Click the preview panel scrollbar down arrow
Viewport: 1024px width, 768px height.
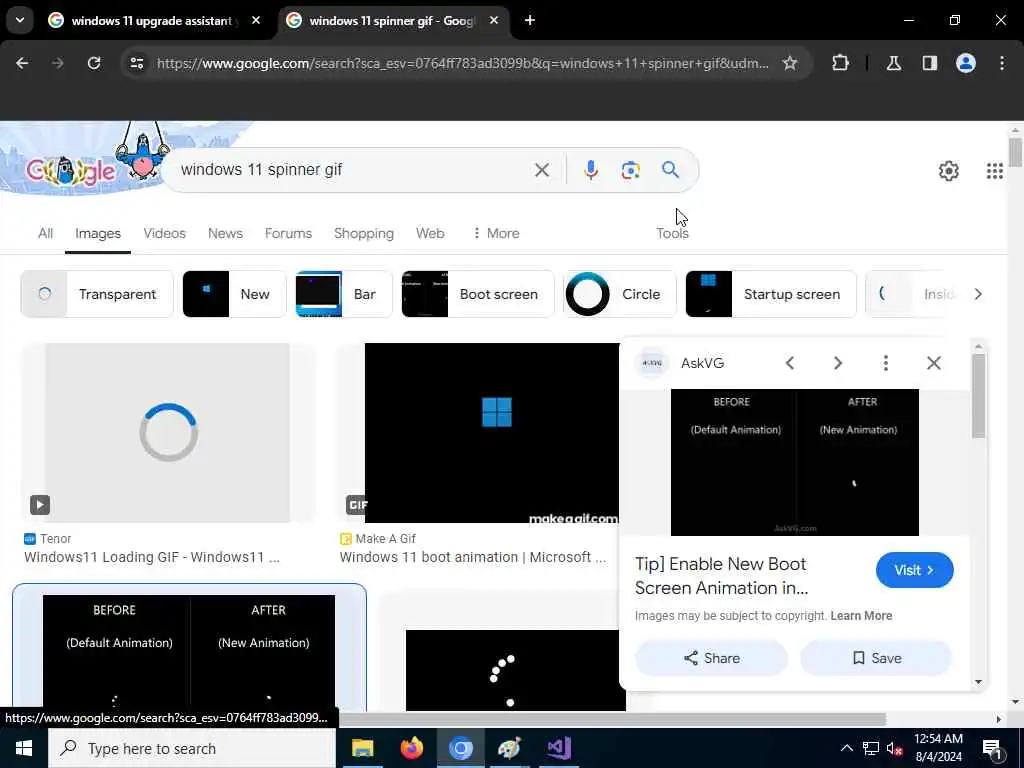click(x=978, y=682)
